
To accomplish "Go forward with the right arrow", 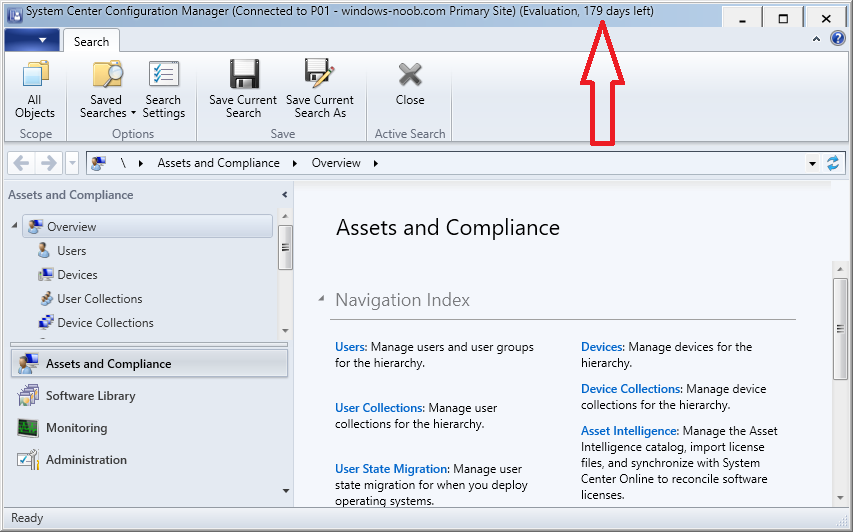I will click(48, 163).
